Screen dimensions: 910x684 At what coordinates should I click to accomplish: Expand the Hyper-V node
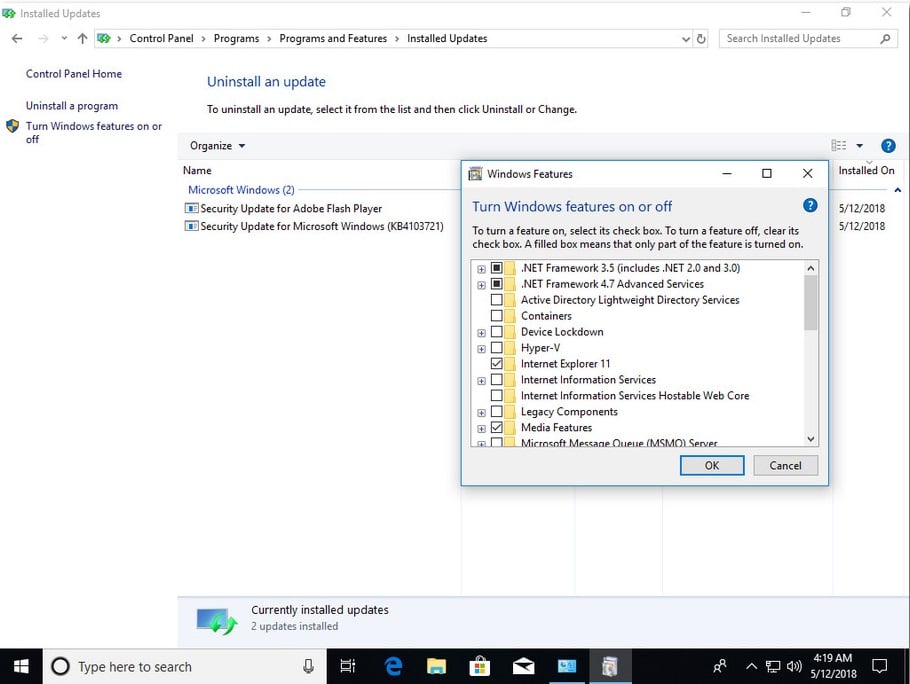pos(482,349)
